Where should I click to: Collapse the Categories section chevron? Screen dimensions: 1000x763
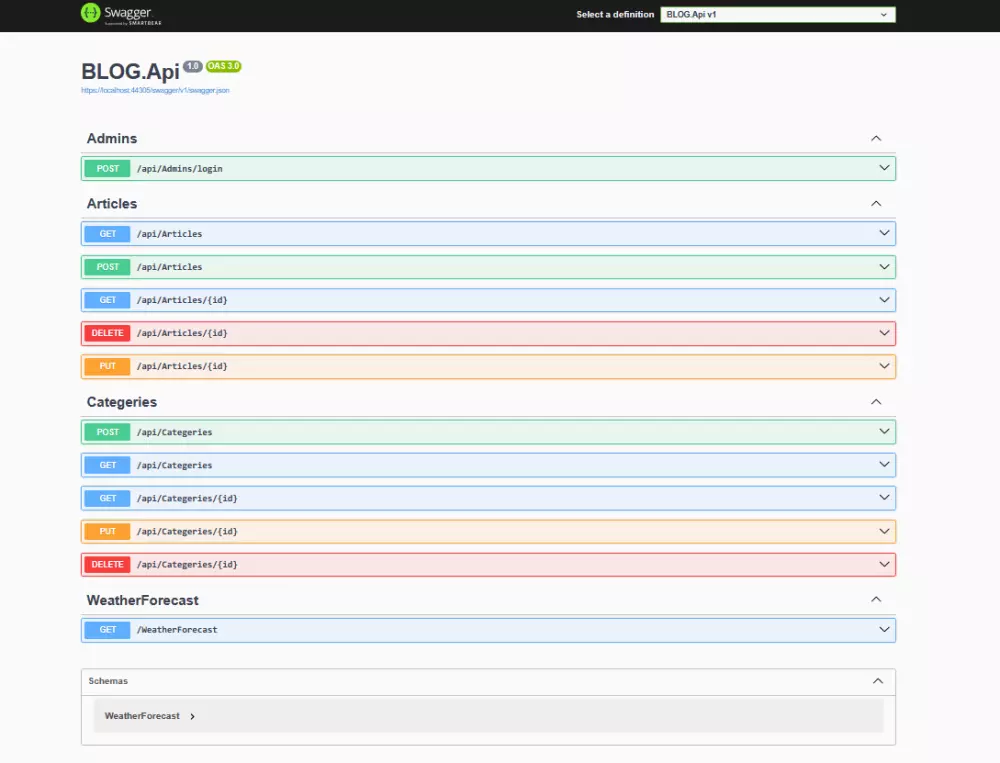click(x=876, y=402)
